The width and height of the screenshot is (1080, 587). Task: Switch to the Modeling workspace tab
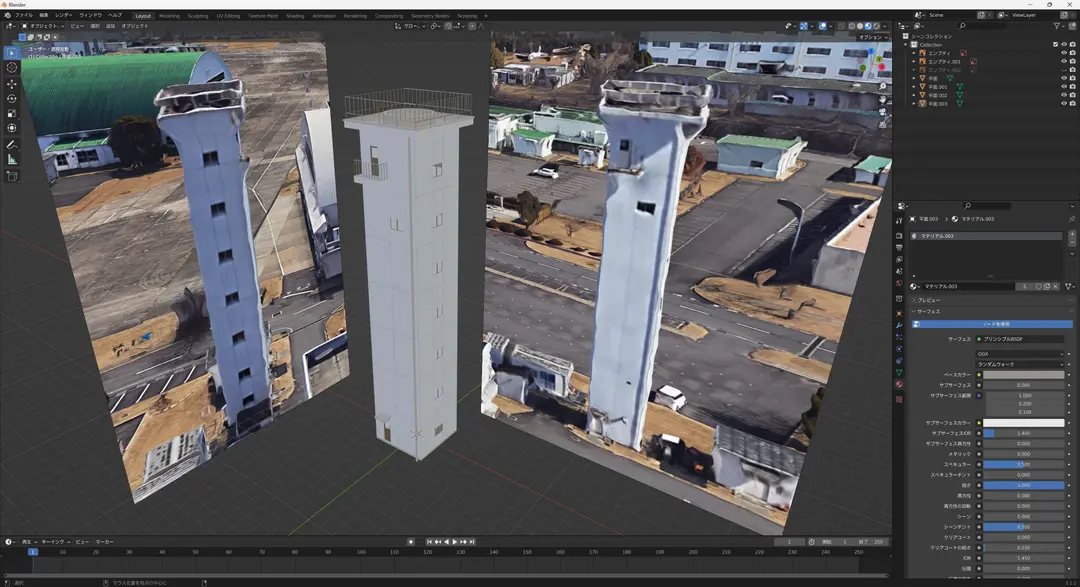169,16
